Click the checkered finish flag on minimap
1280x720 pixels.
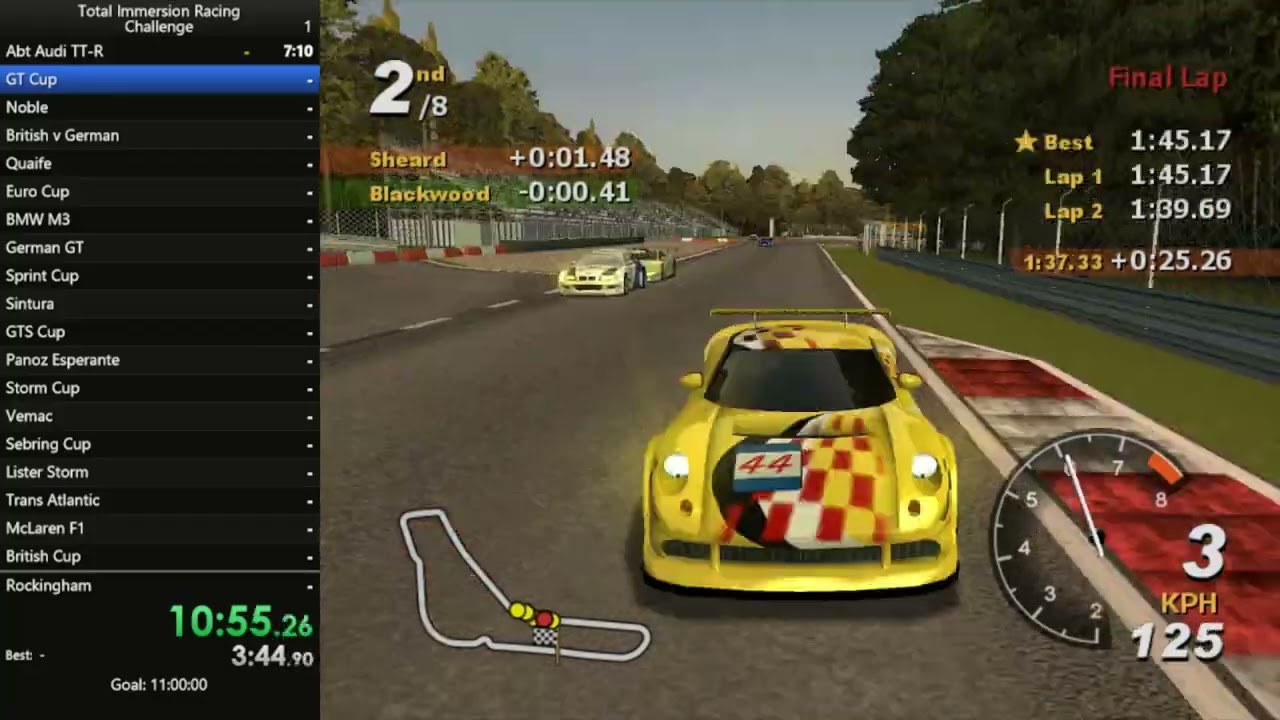545,636
